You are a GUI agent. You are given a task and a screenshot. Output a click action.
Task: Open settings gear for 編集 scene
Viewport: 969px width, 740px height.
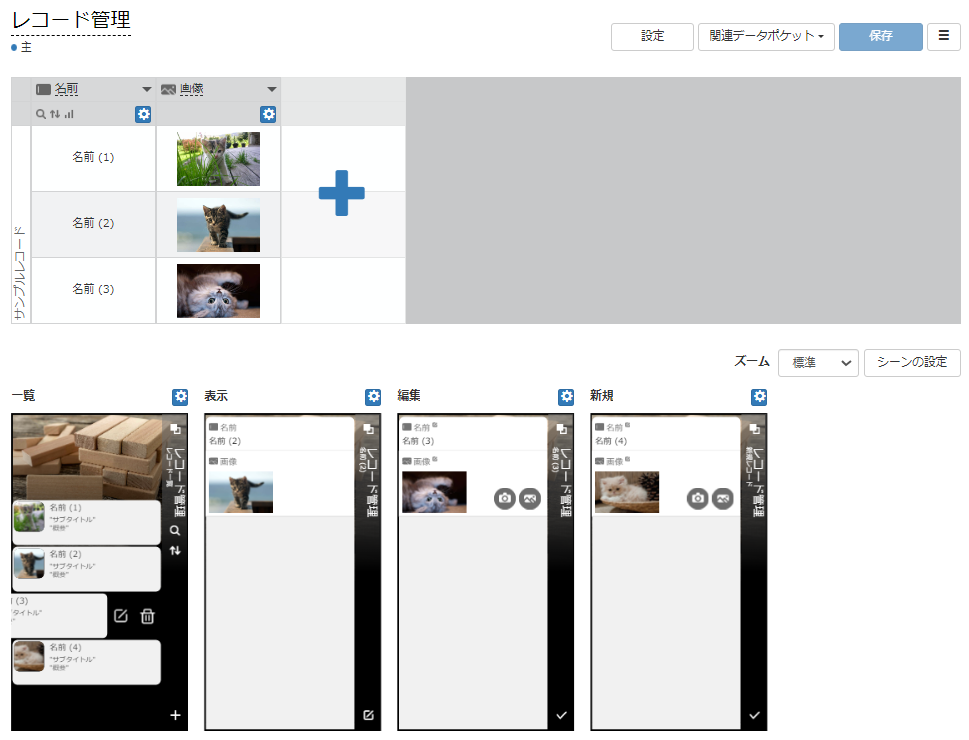[566, 396]
